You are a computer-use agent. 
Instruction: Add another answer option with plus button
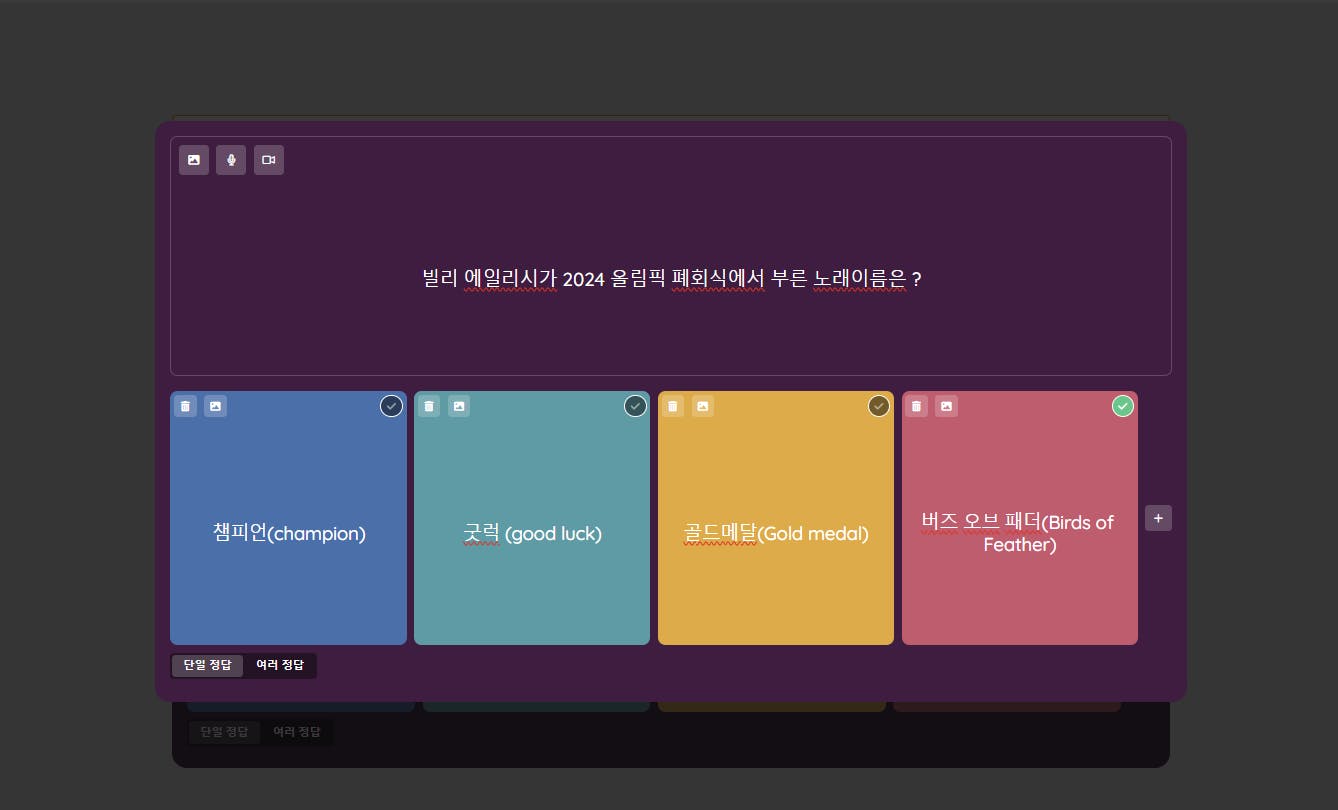(1158, 518)
